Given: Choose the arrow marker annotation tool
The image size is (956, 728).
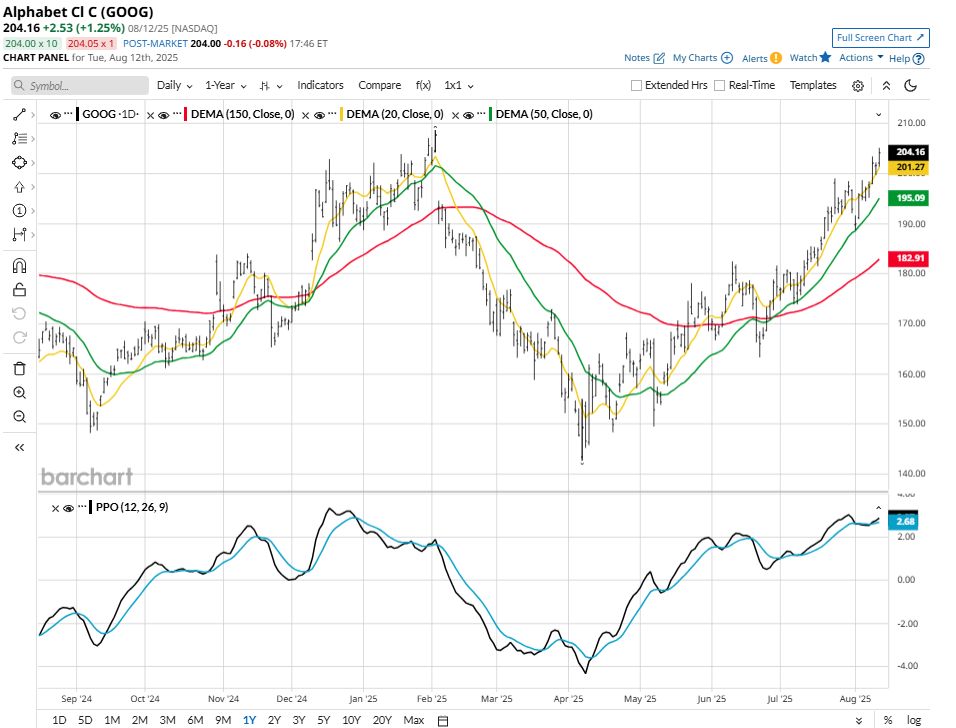Looking at the screenshot, I should tap(20, 187).
